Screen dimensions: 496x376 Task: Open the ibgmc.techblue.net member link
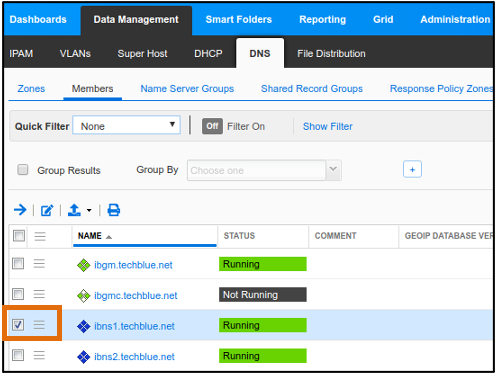pyautogui.click(x=136, y=296)
